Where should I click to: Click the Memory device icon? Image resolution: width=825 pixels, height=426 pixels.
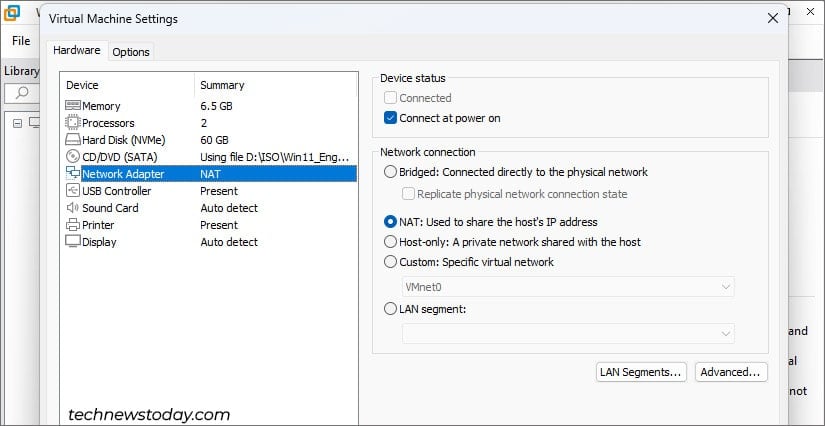click(73, 106)
